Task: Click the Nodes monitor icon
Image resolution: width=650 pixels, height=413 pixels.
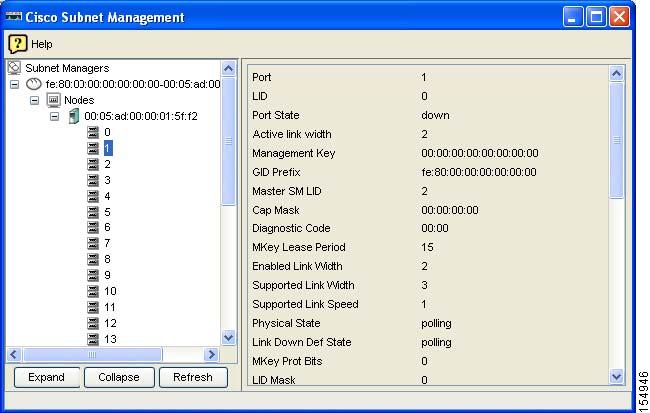Action: (x=53, y=100)
